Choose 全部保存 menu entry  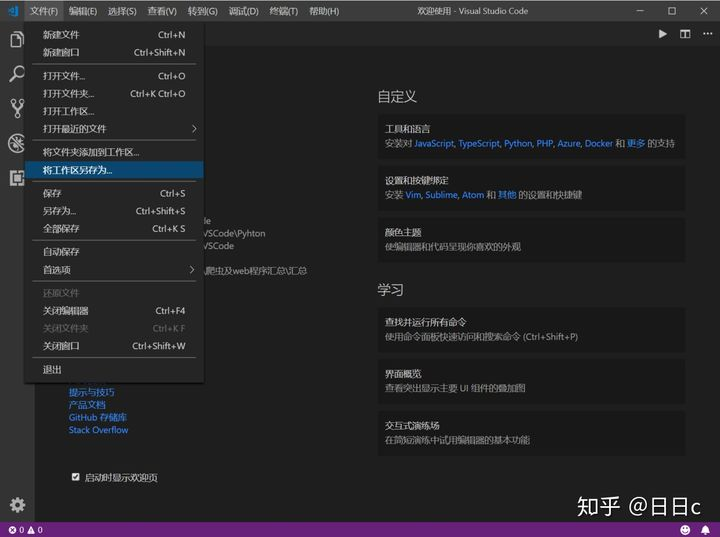(x=115, y=228)
